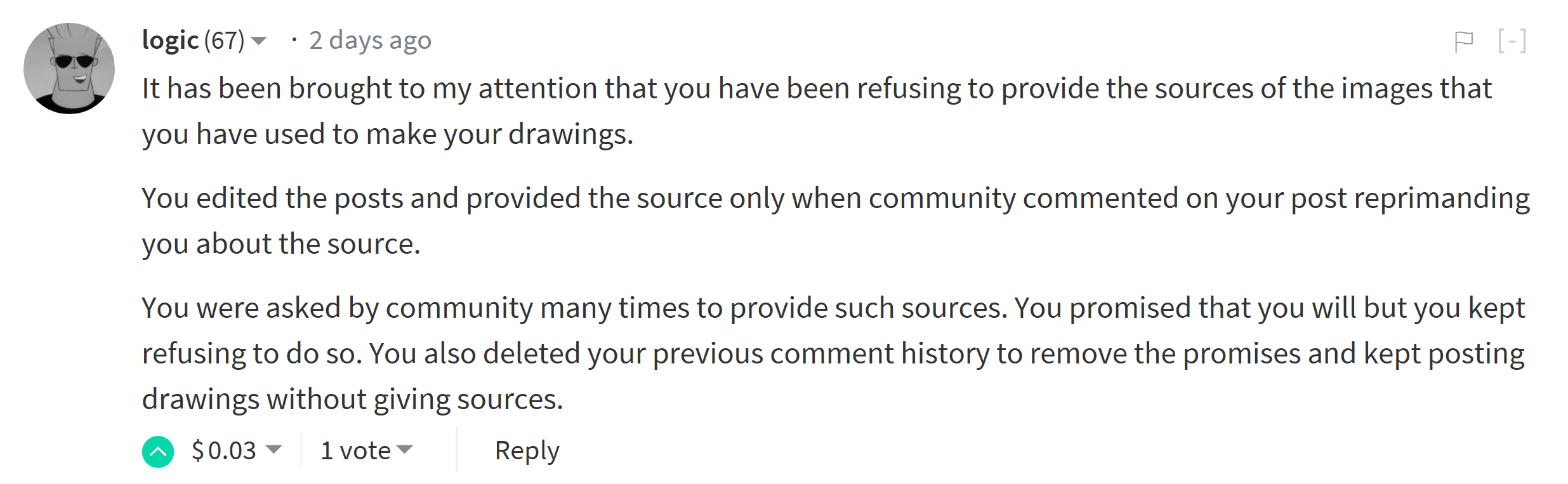Click the line 'you have used to make your drawings.'
The image size is (1568, 484).
click(388, 134)
